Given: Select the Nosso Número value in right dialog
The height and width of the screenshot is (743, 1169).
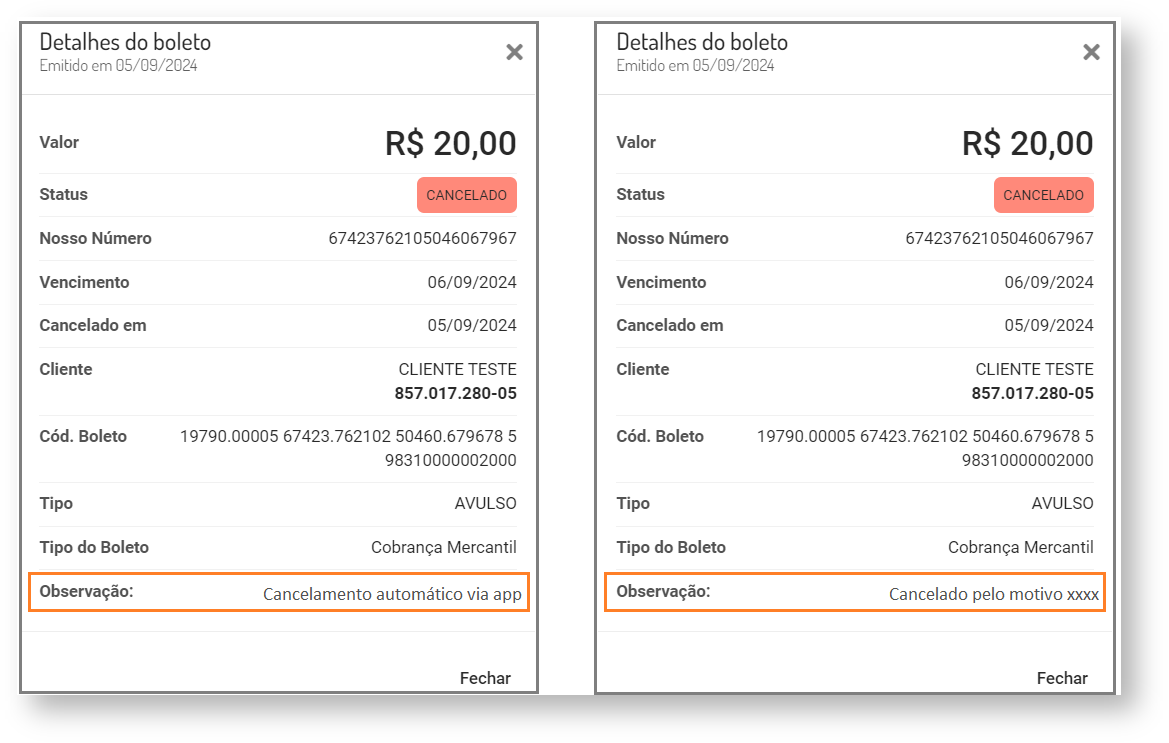Looking at the screenshot, I should [x=999, y=238].
